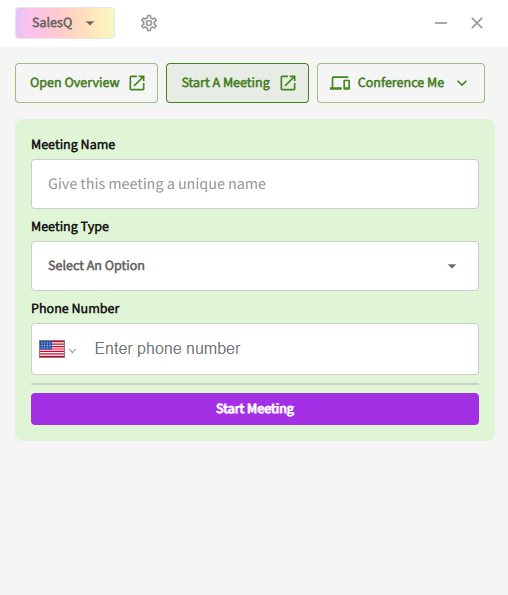The width and height of the screenshot is (508, 595).
Task: Minimize the SalesQ window
Action: 441,23
